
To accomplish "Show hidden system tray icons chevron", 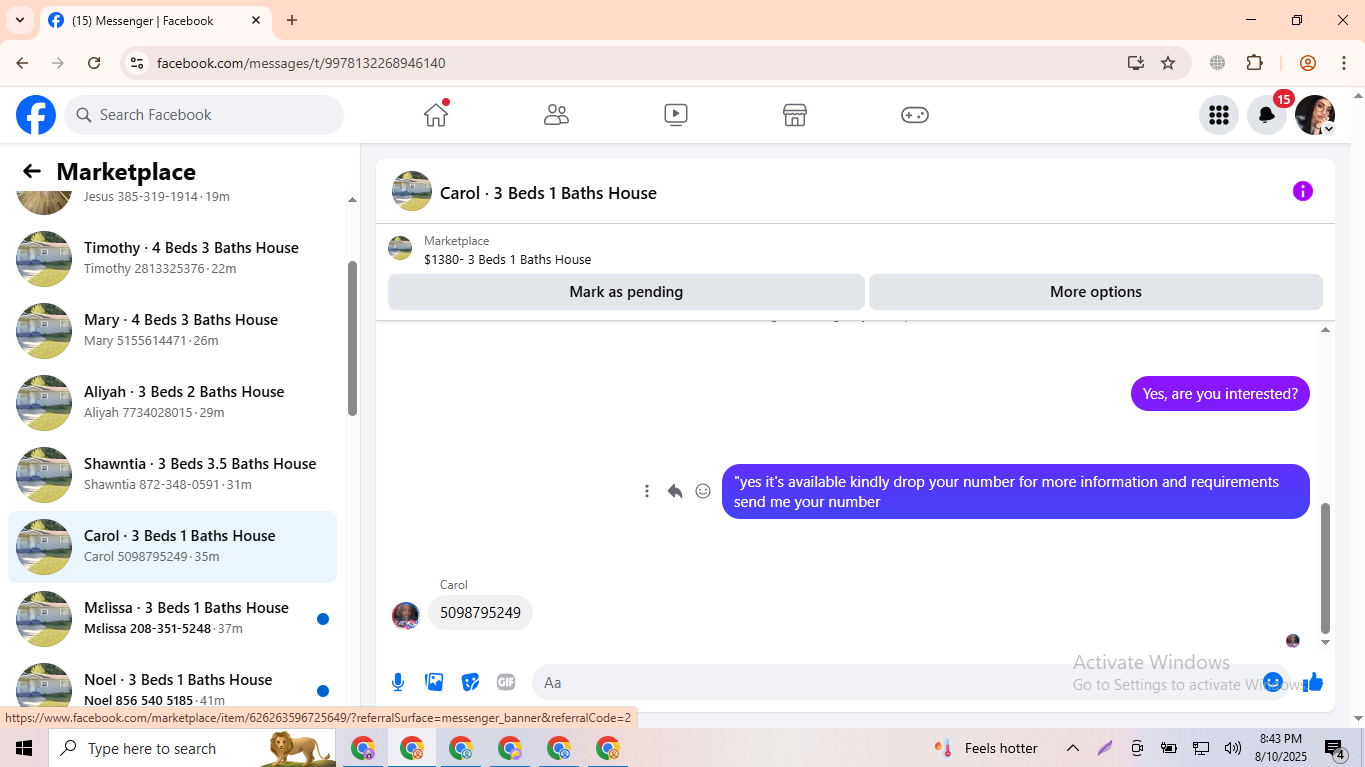I will (1072, 748).
